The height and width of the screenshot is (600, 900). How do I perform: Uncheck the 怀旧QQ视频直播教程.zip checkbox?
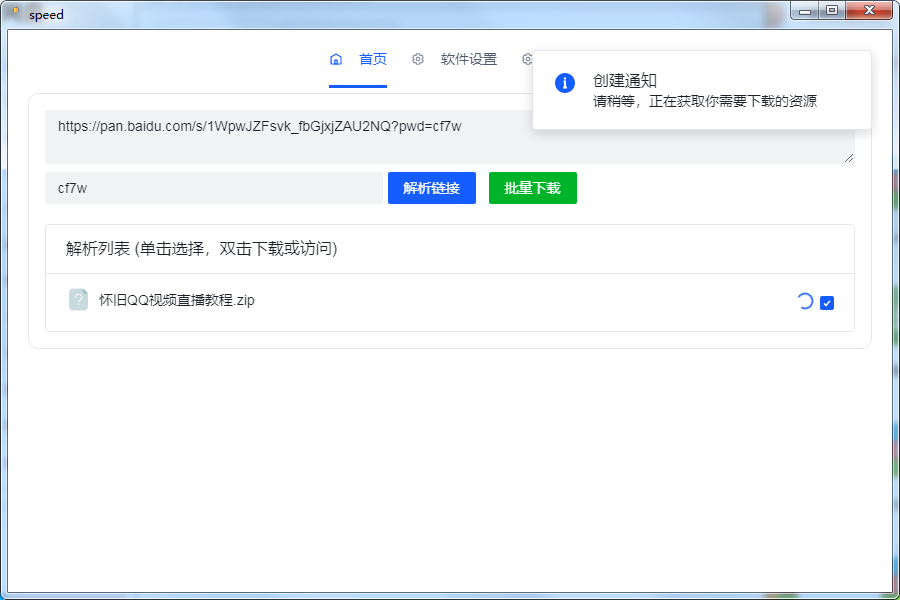click(827, 303)
